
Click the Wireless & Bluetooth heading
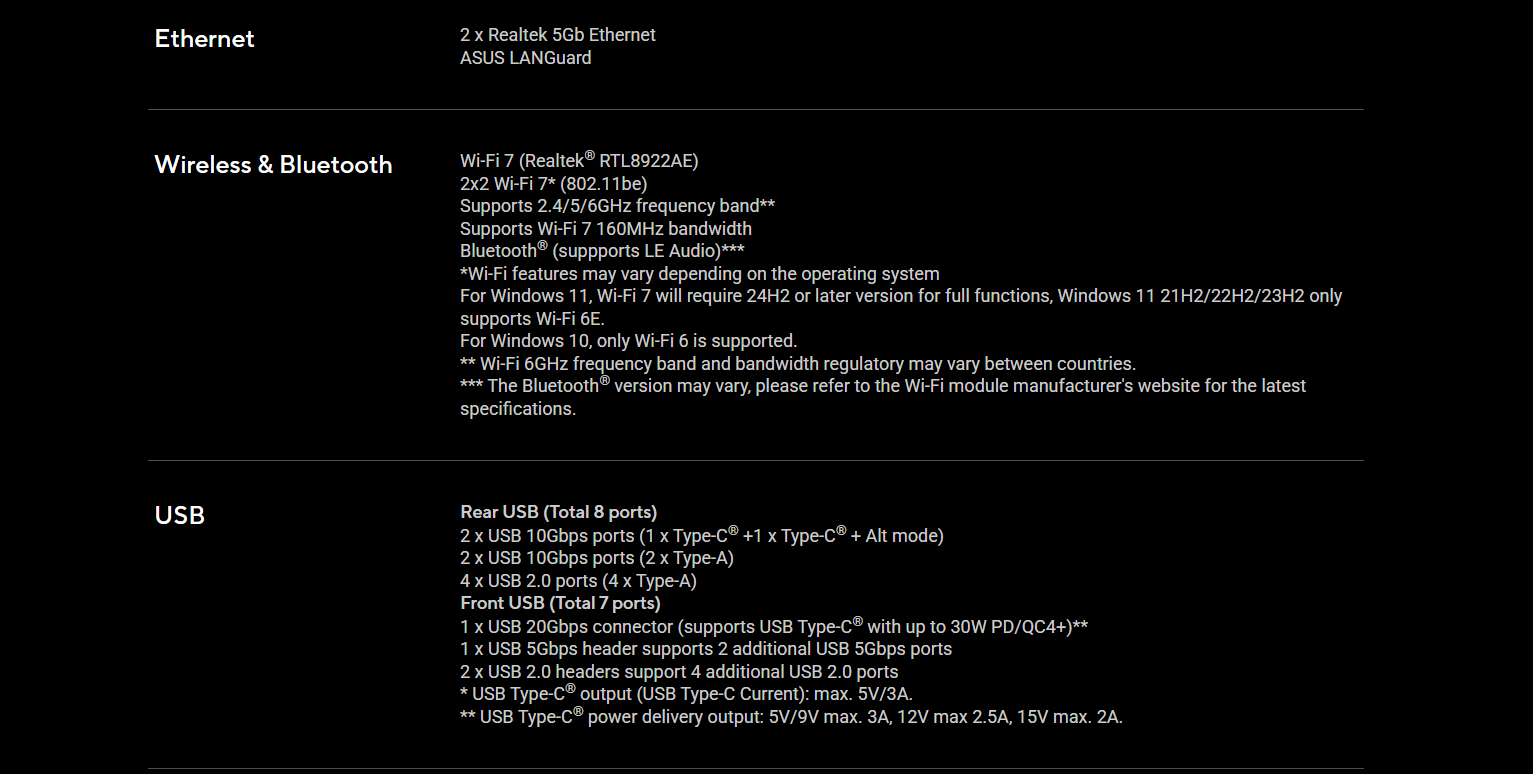273,165
